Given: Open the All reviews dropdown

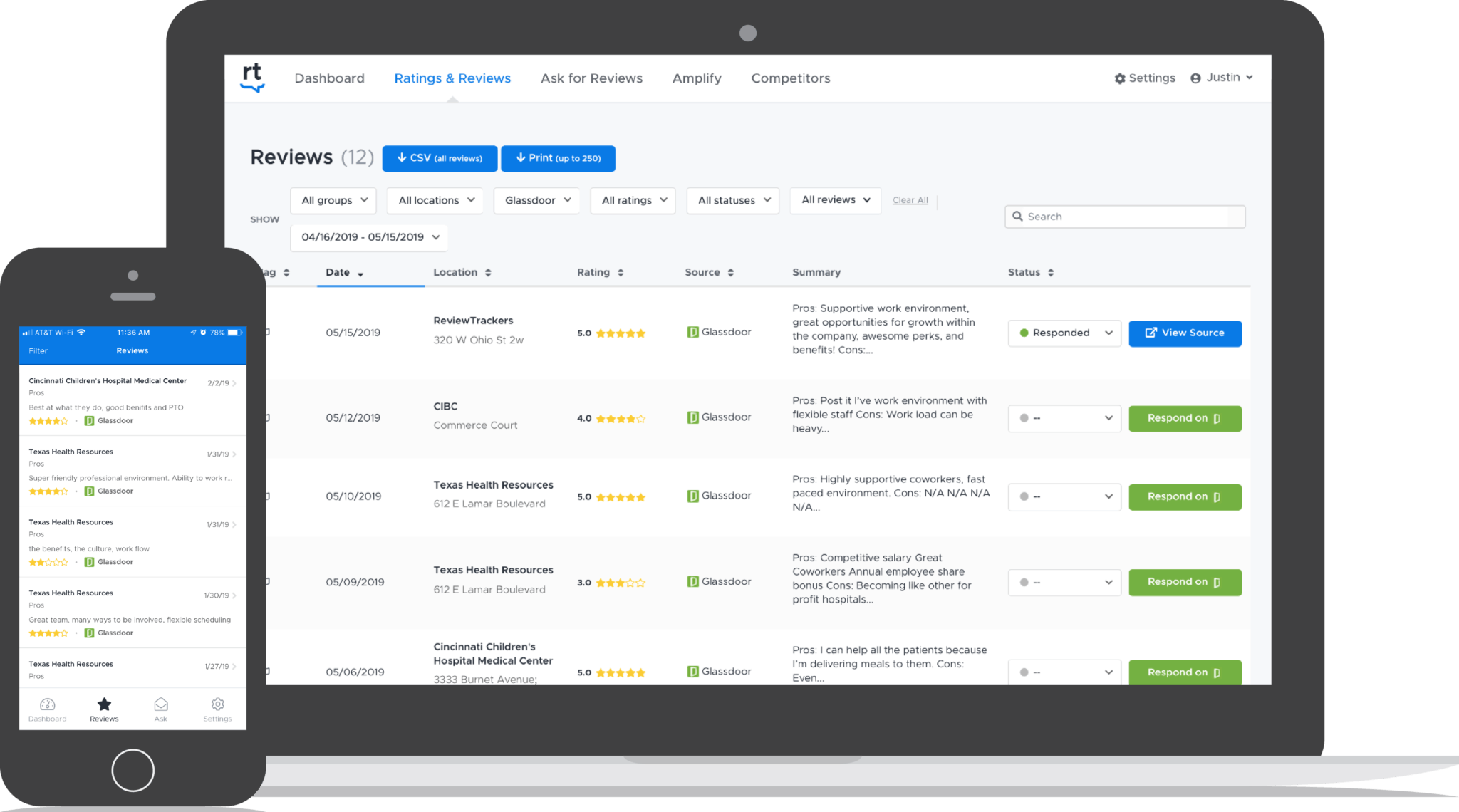Looking at the screenshot, I should pyautogui.click(x=836, y=200).
